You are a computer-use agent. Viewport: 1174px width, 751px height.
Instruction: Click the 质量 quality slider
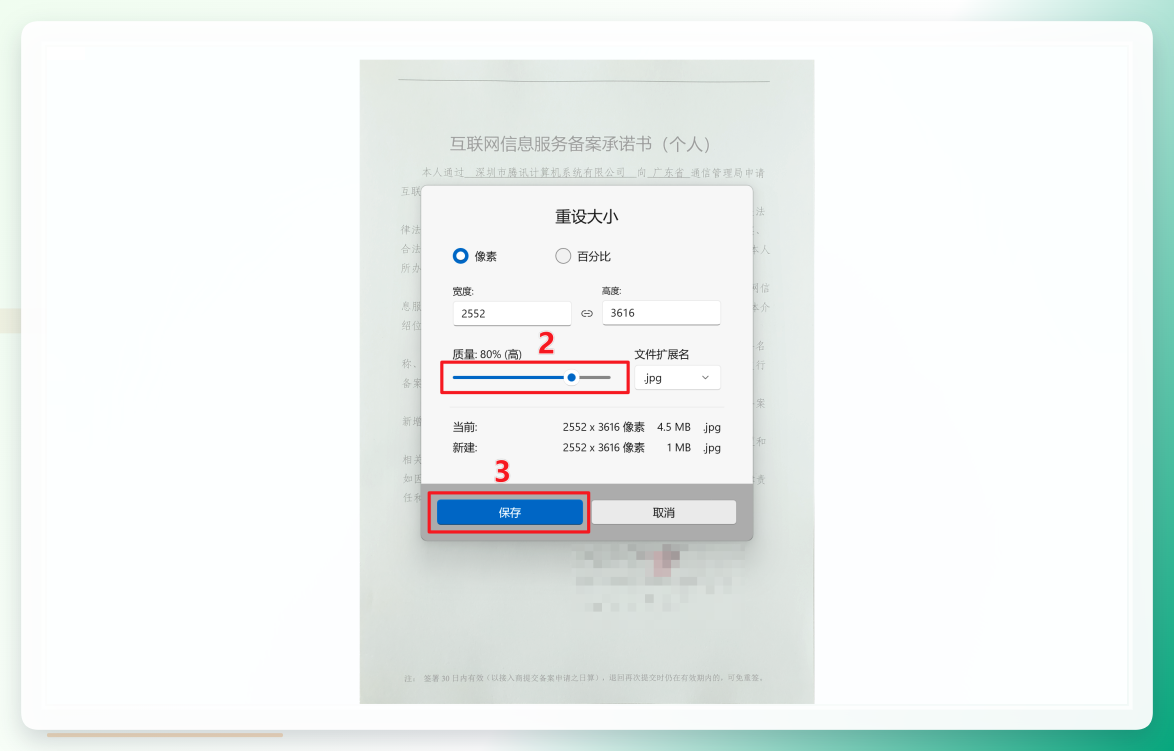click(x=532, y=377)
